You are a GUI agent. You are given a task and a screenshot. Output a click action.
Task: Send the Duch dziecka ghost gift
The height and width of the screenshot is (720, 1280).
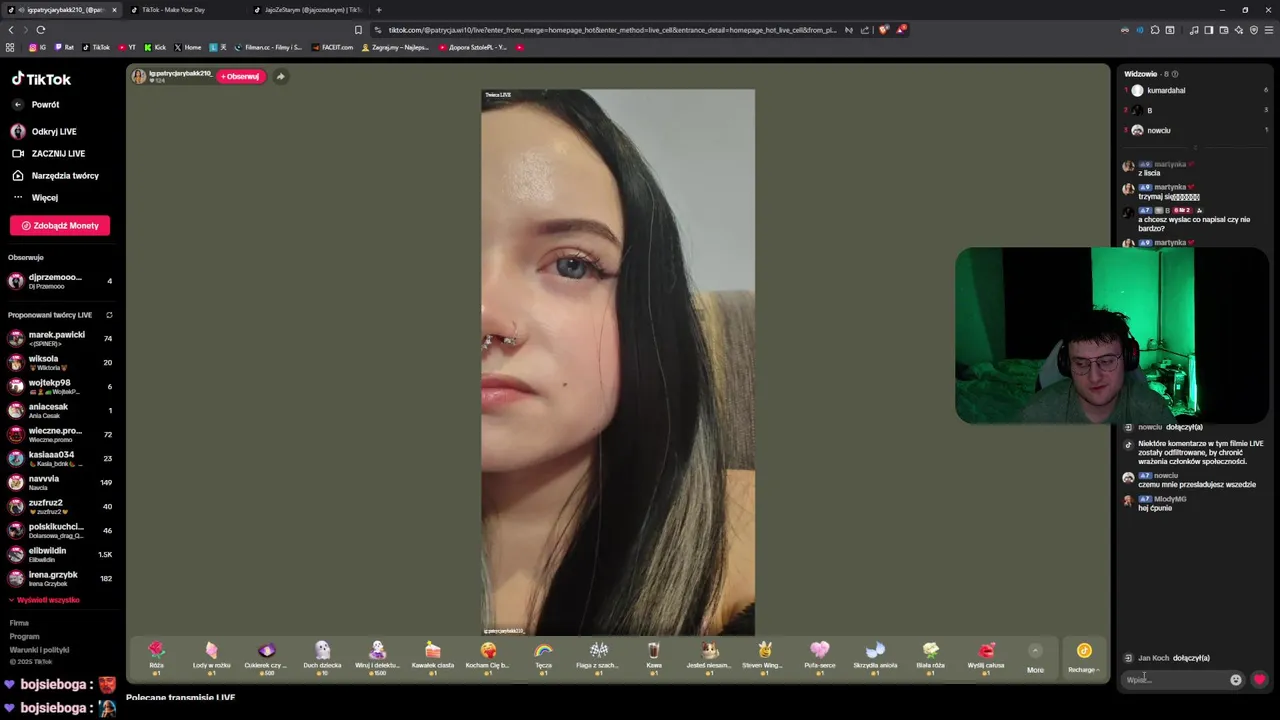coord(322,657)
